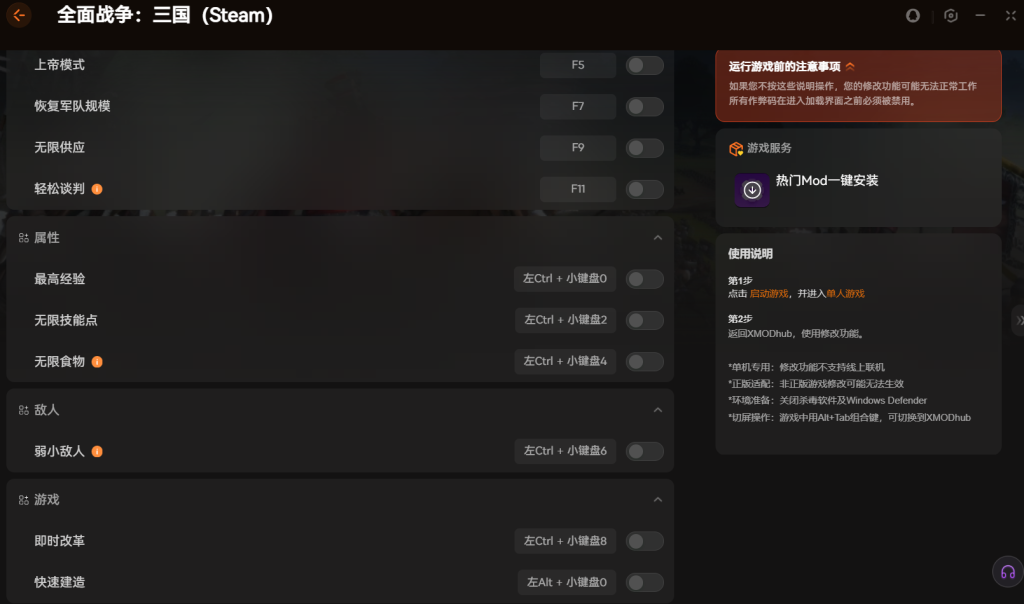Screen dimensions: 1024x604
Task: Click the info icon beside 无限食物
Action: pos(97,362)
